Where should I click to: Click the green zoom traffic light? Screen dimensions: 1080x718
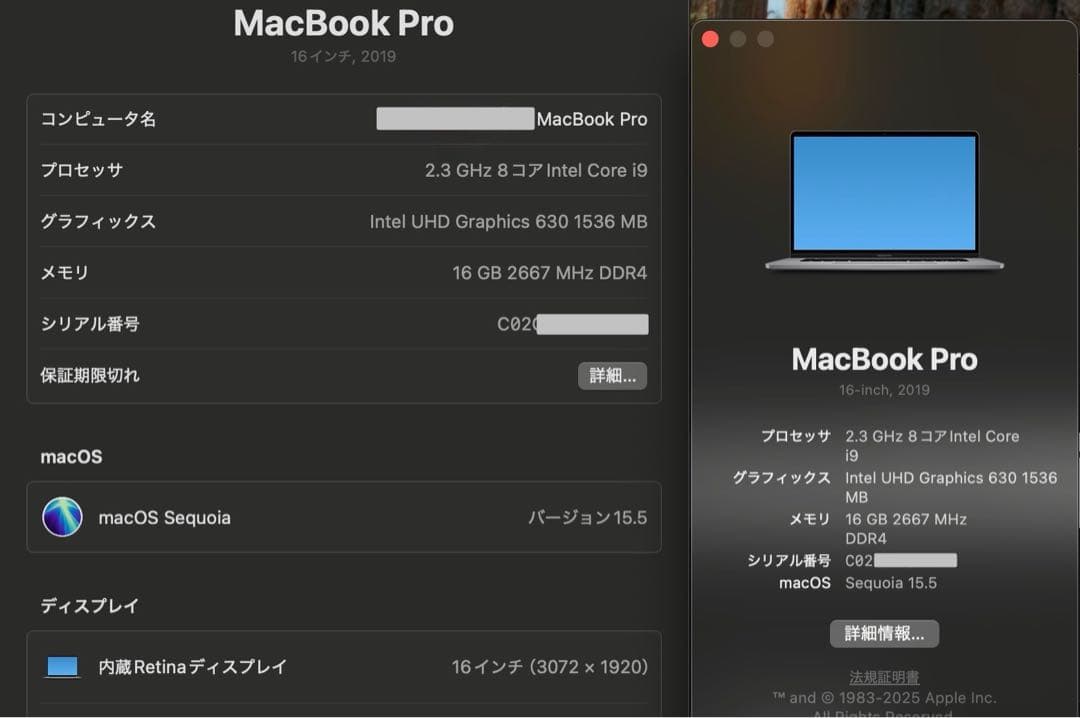765,38
